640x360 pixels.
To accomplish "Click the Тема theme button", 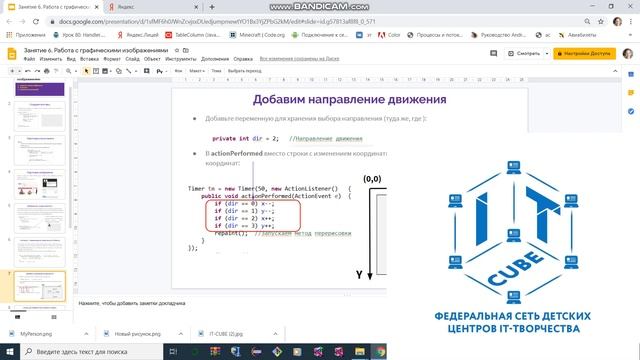I will 216,71.
